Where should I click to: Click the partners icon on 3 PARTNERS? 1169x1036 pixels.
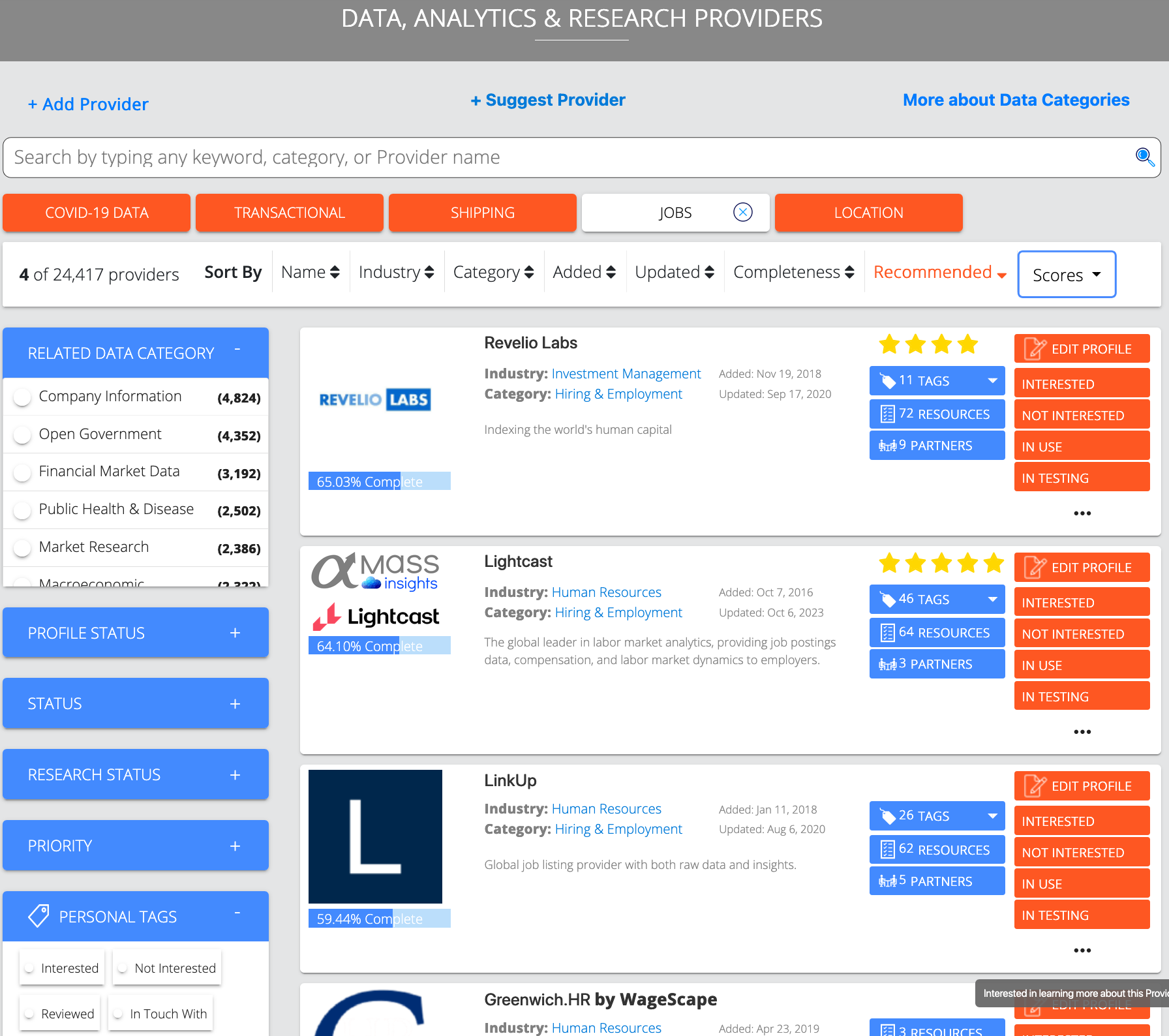coord(888,664)
